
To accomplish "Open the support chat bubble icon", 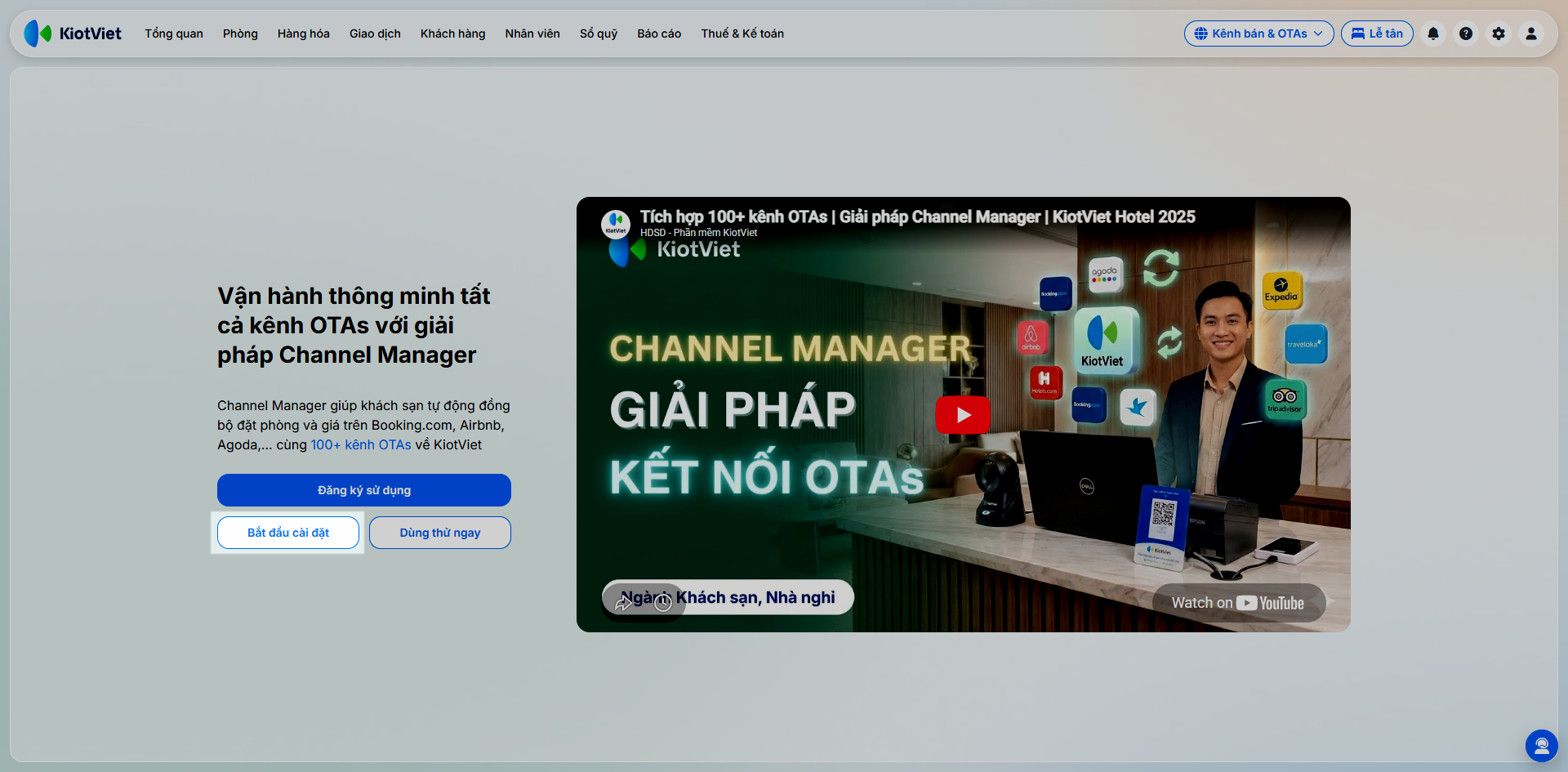I will [x=1542, y=746].
